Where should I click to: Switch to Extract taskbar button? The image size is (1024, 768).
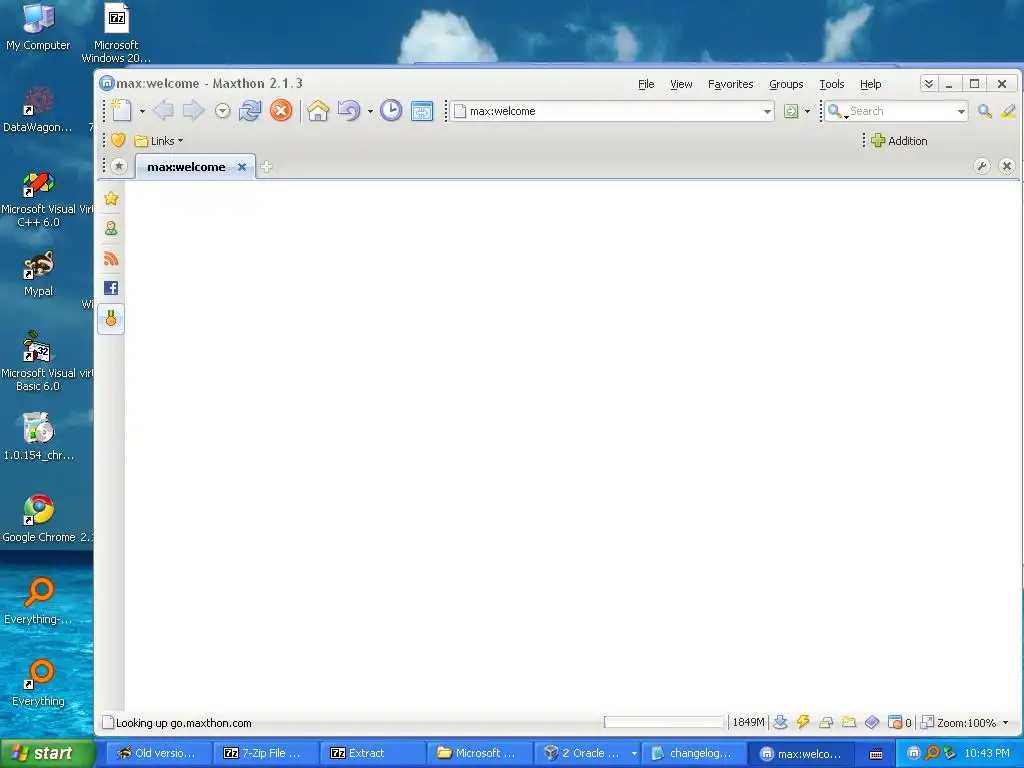(x=374, y=753)
